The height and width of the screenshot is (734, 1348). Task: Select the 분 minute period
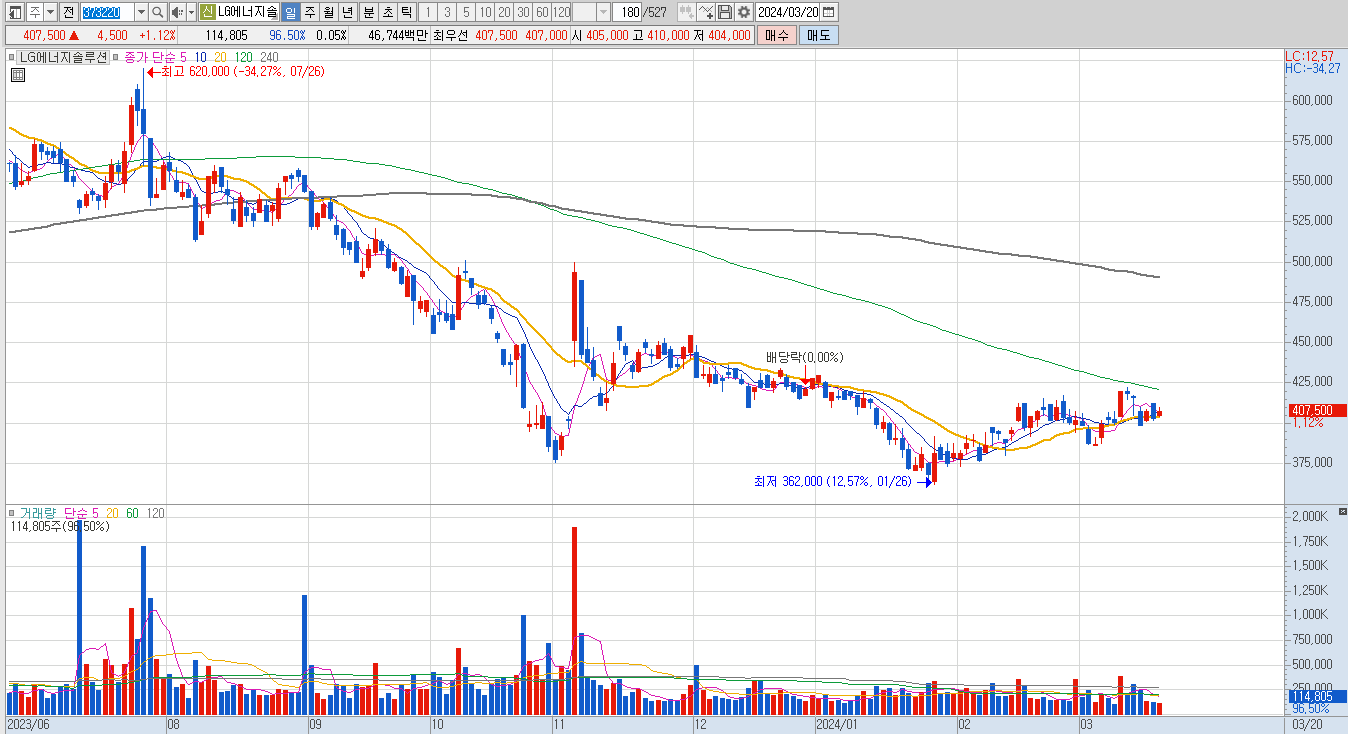click(367, 12)
